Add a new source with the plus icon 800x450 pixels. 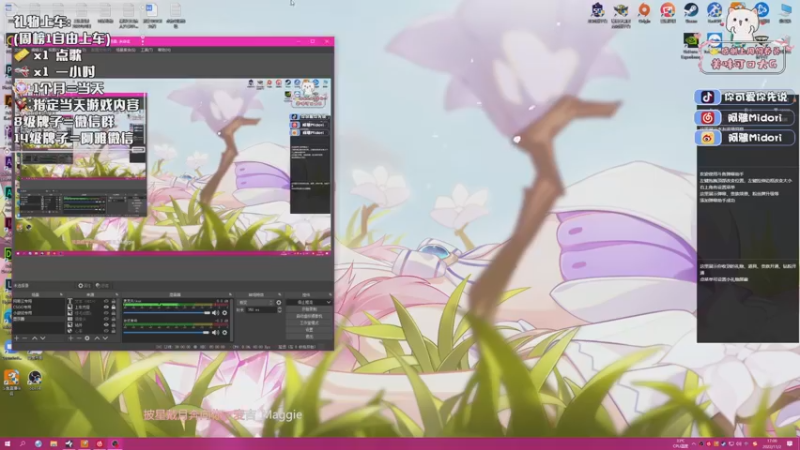[x=70, y=338]
